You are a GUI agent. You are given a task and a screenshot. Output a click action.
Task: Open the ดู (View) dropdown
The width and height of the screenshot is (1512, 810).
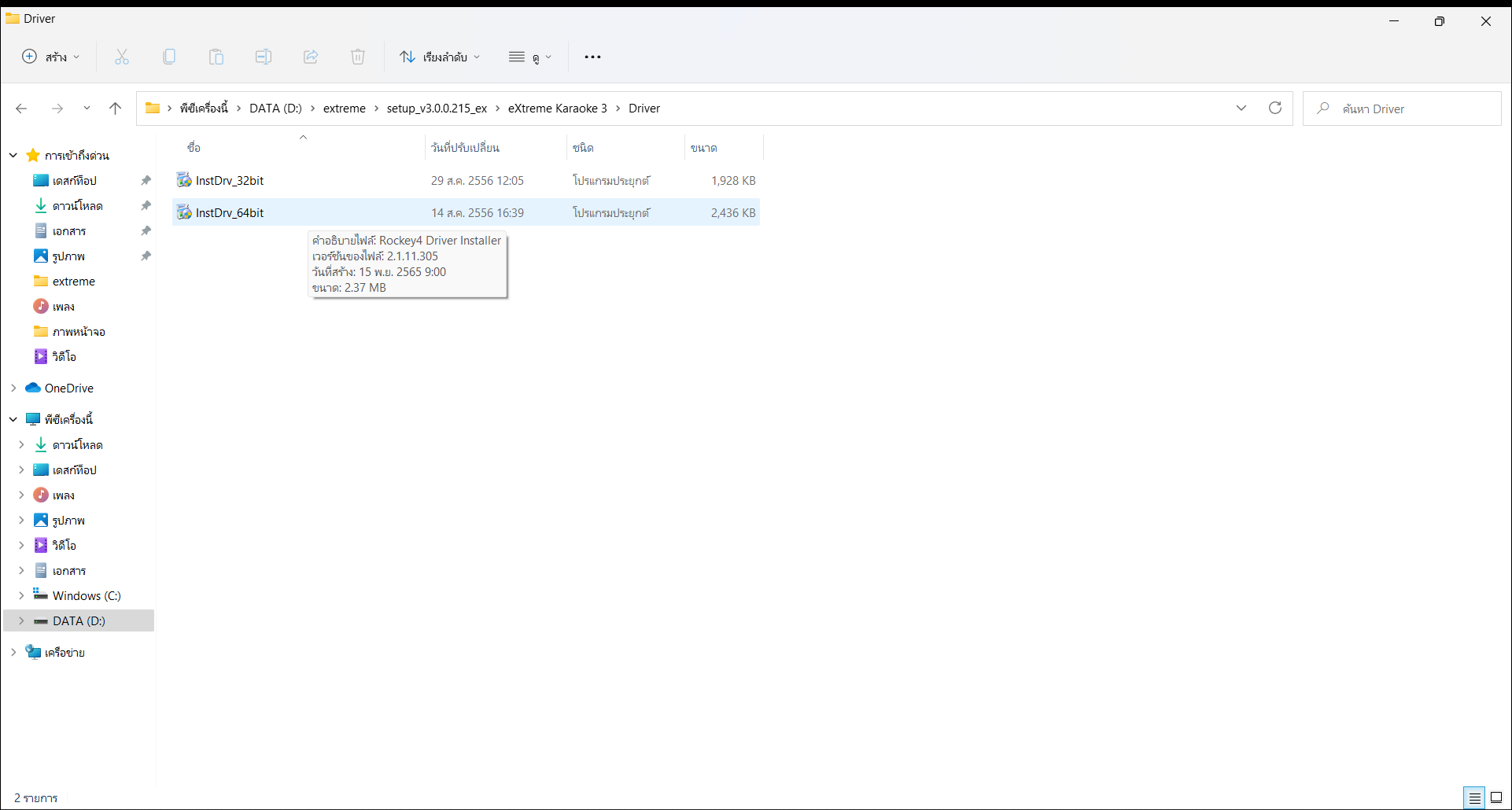tap(530, 57)
